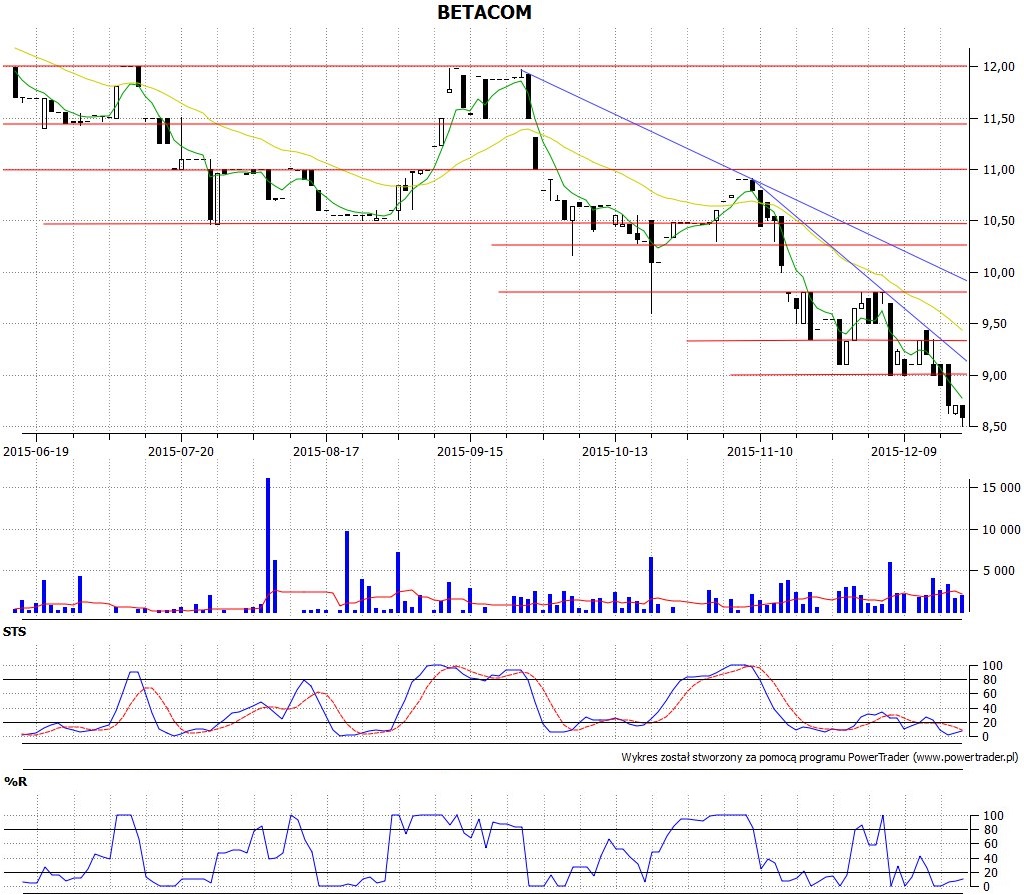The height and width of the screenshot is (895, 1024).
Task: Click the STS indicator panel label
Action: [14, 632]
